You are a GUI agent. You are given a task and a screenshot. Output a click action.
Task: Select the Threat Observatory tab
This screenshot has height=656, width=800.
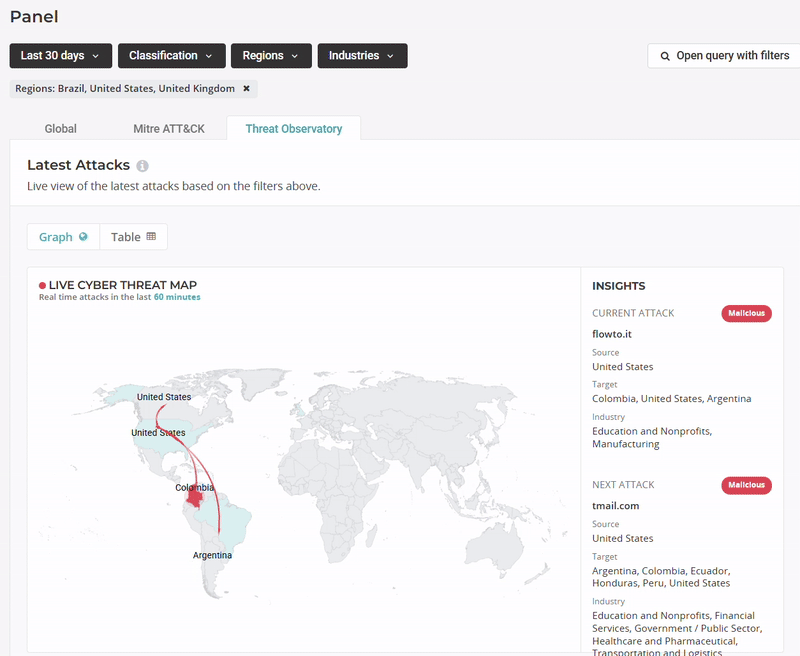point(293,129)
